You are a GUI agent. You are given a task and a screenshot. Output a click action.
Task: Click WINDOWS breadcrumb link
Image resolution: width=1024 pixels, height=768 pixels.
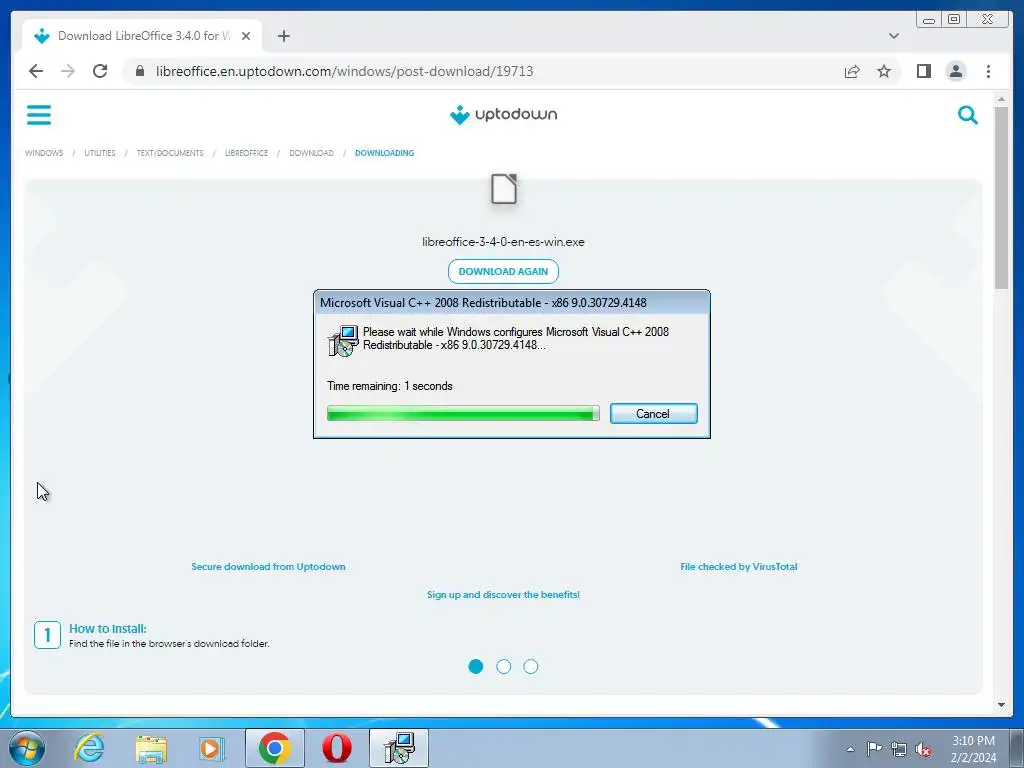pos(44,153)
